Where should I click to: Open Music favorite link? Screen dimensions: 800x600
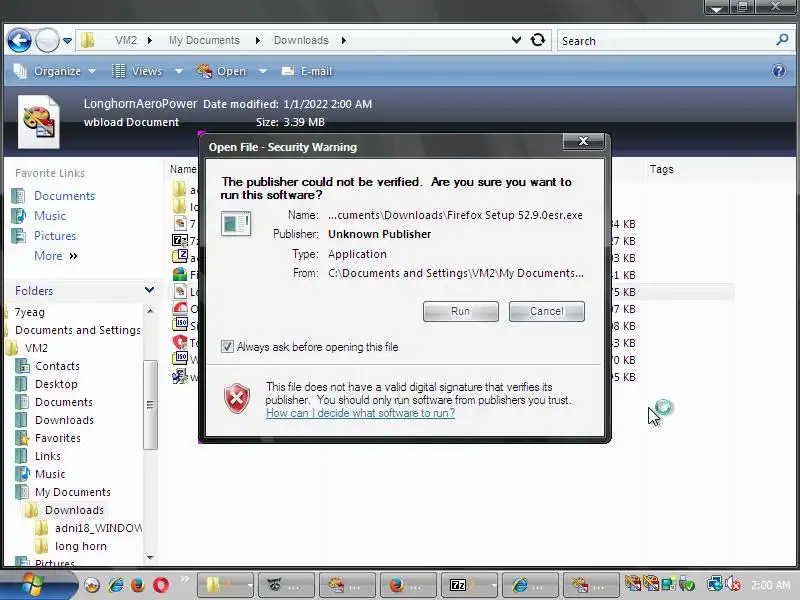coord(50,216)
